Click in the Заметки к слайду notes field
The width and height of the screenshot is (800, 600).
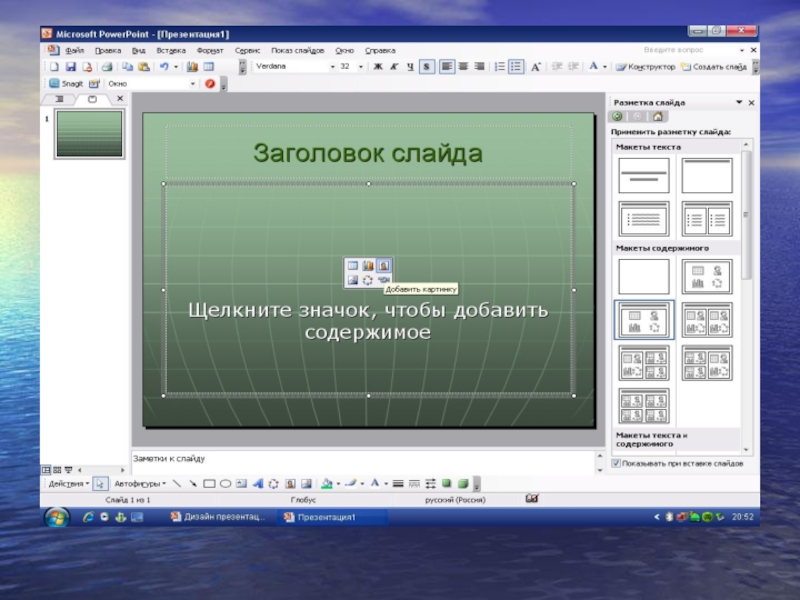pos(363,461)
